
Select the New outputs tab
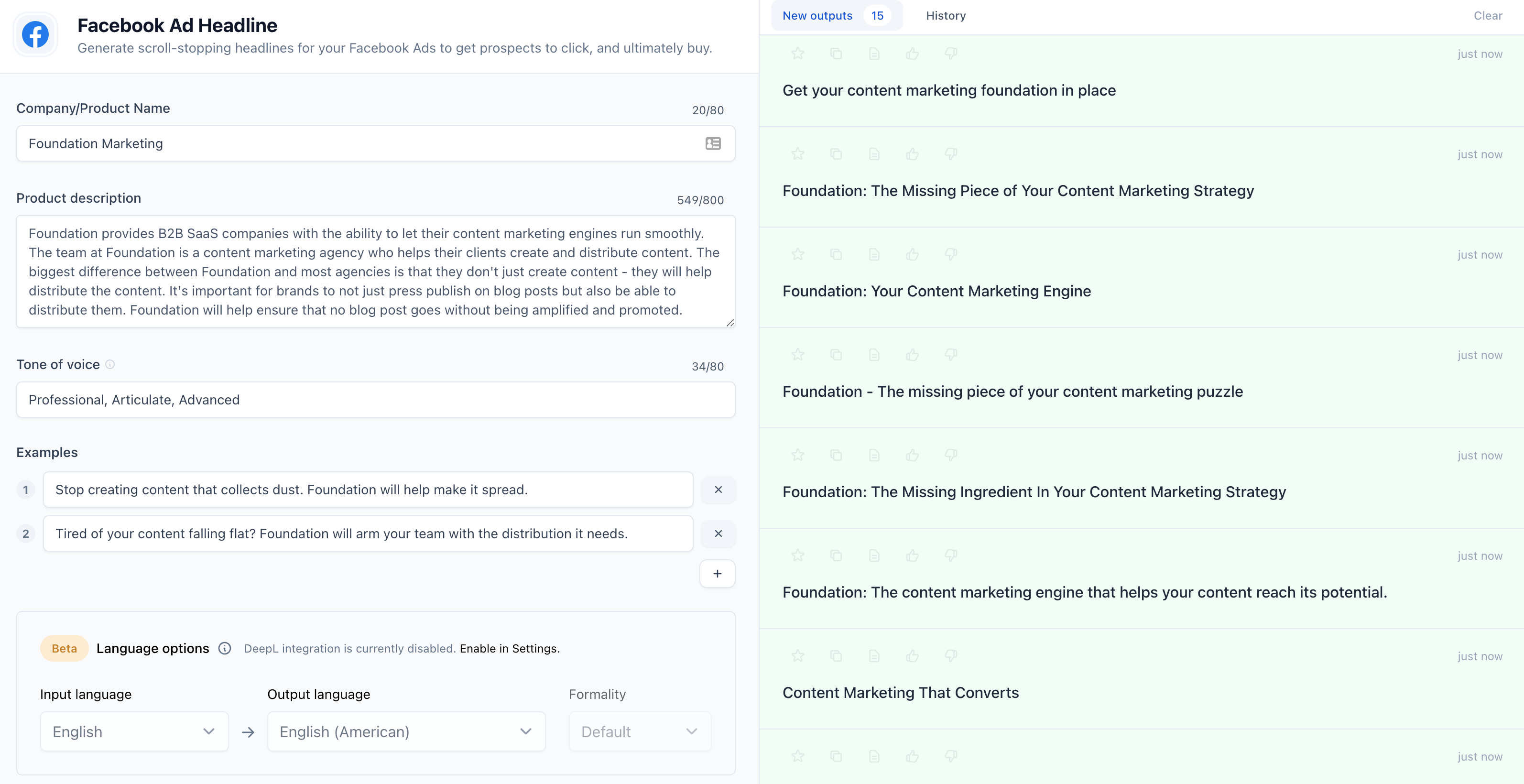click(817, 16)
